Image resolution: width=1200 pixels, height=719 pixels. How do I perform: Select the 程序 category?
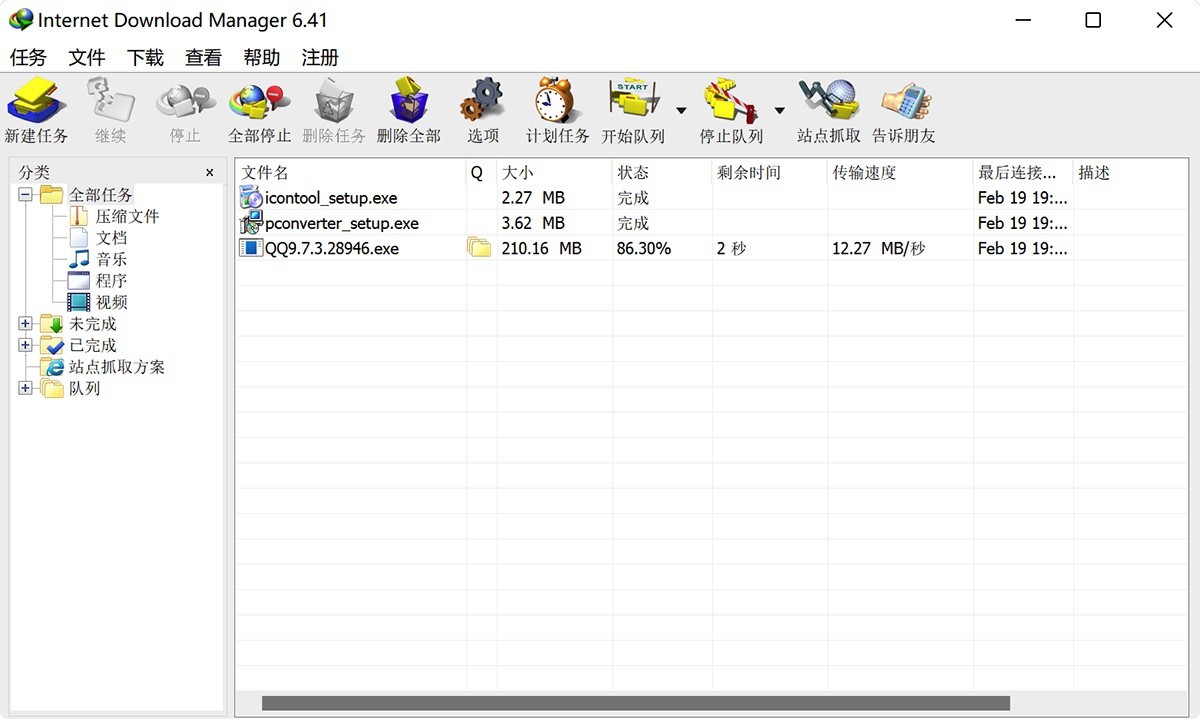tap(111, 281)
